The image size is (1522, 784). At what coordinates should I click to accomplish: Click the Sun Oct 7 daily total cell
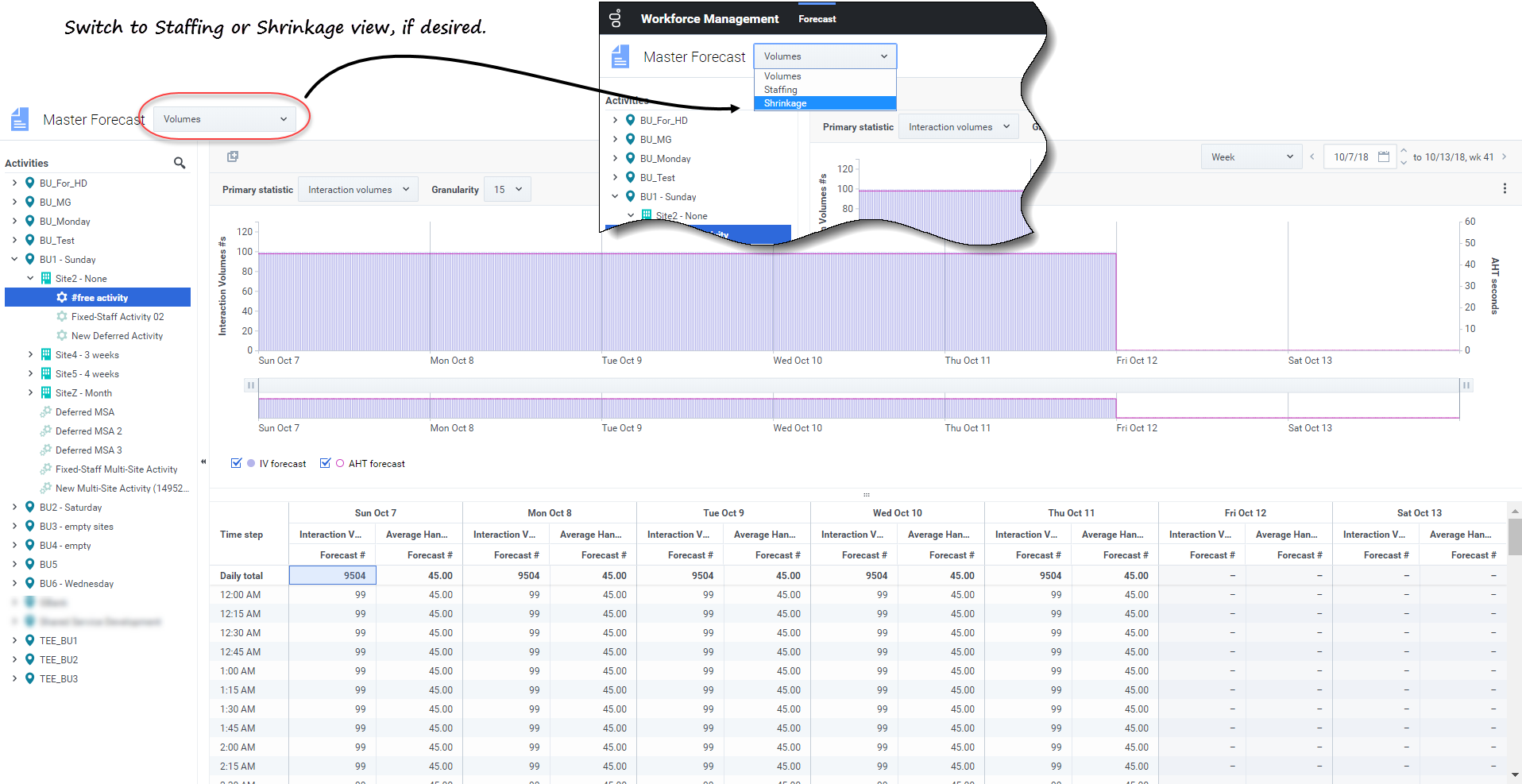pos(332,575)
